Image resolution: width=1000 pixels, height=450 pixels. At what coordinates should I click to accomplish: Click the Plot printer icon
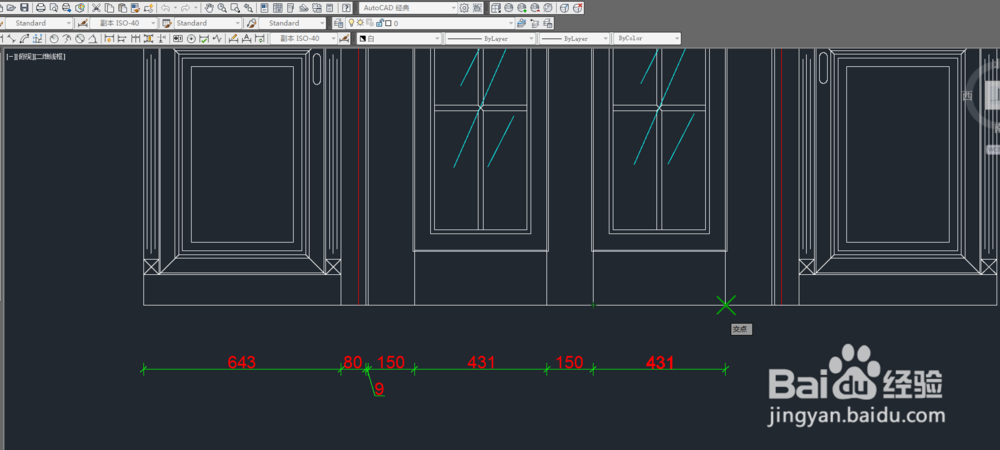point(41,8)
